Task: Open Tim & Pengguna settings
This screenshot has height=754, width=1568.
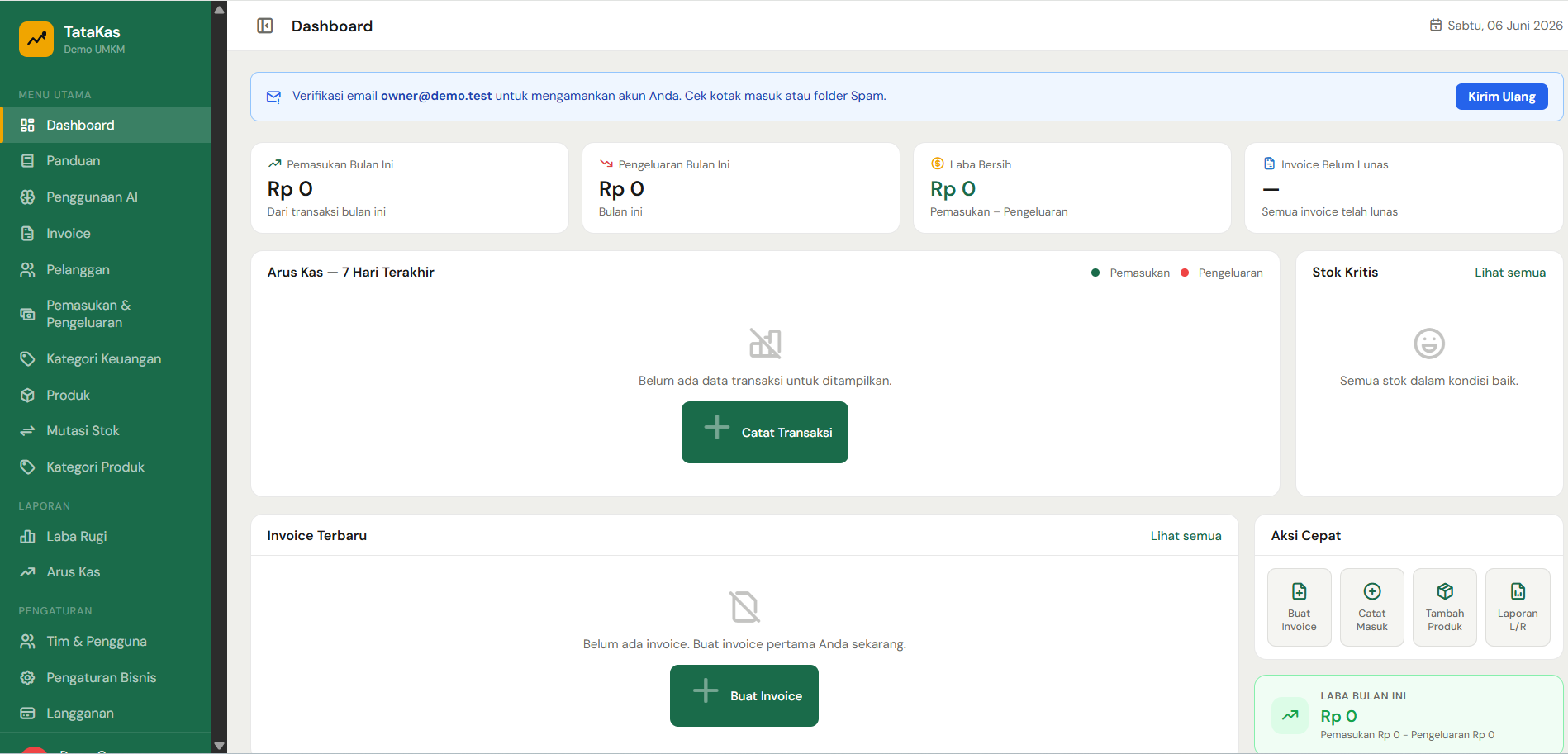Action: coord(106,641)
